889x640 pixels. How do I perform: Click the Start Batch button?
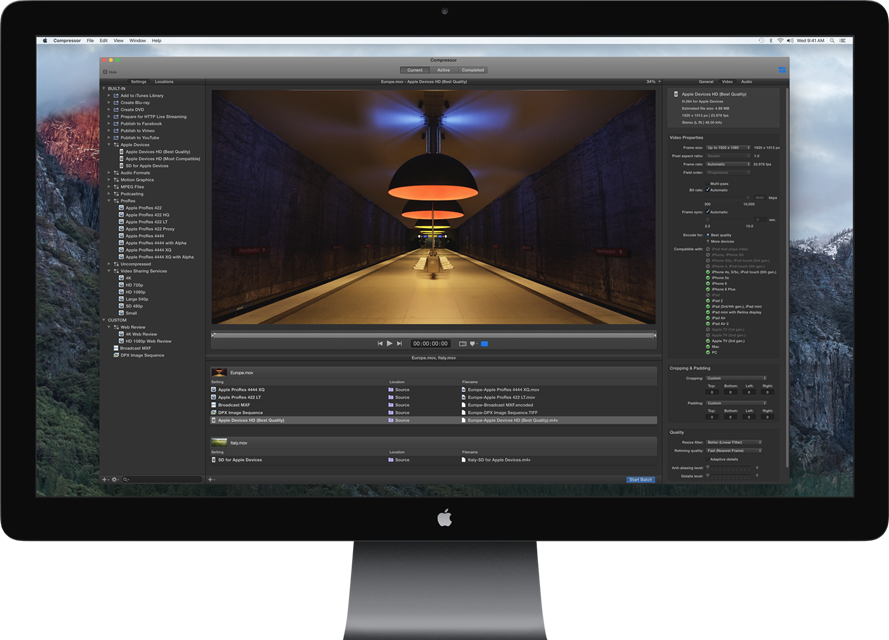point(641,480)
